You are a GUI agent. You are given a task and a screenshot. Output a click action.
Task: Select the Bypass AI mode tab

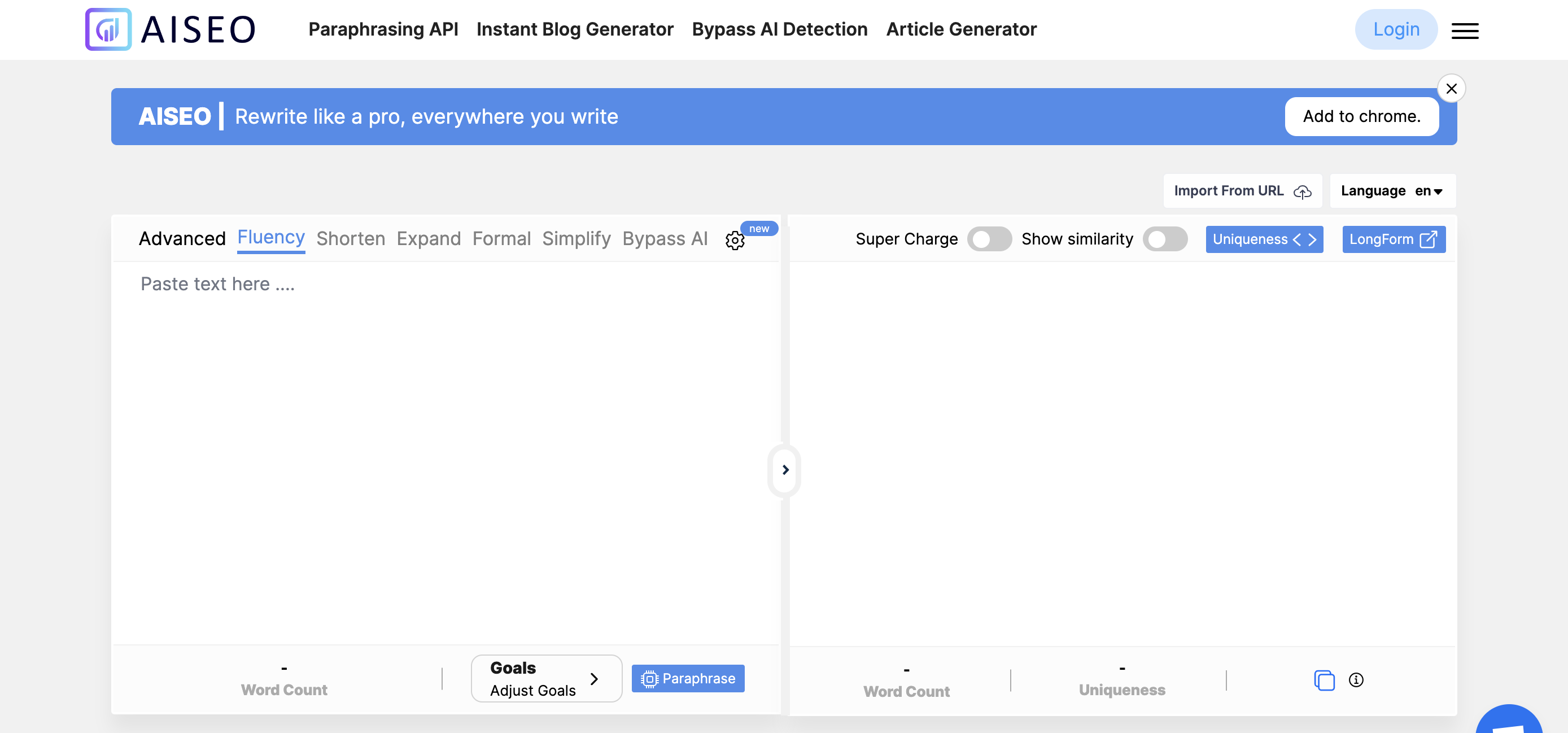tap(665, 239)
